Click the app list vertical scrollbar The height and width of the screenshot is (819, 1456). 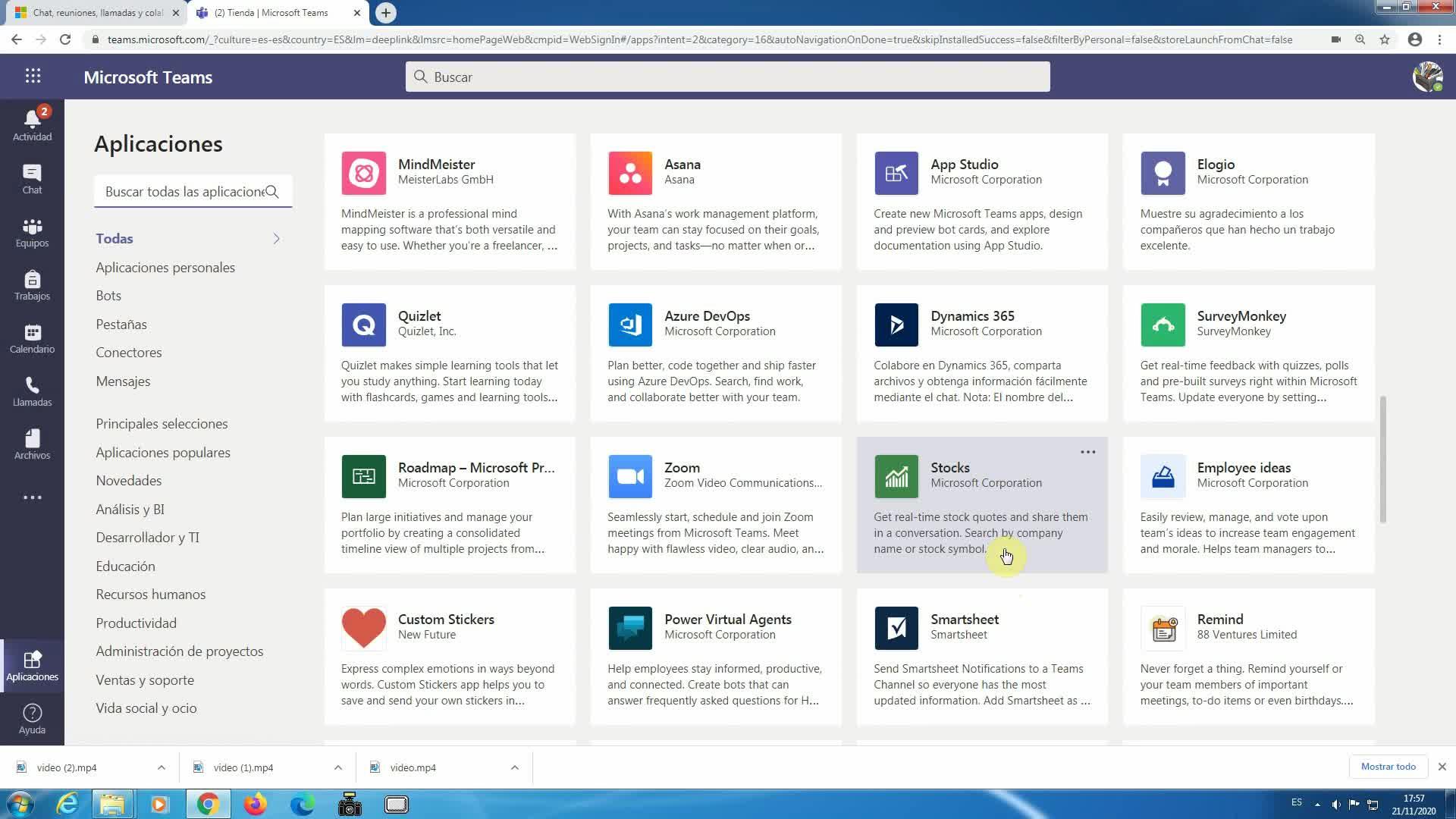point(1382,459)
